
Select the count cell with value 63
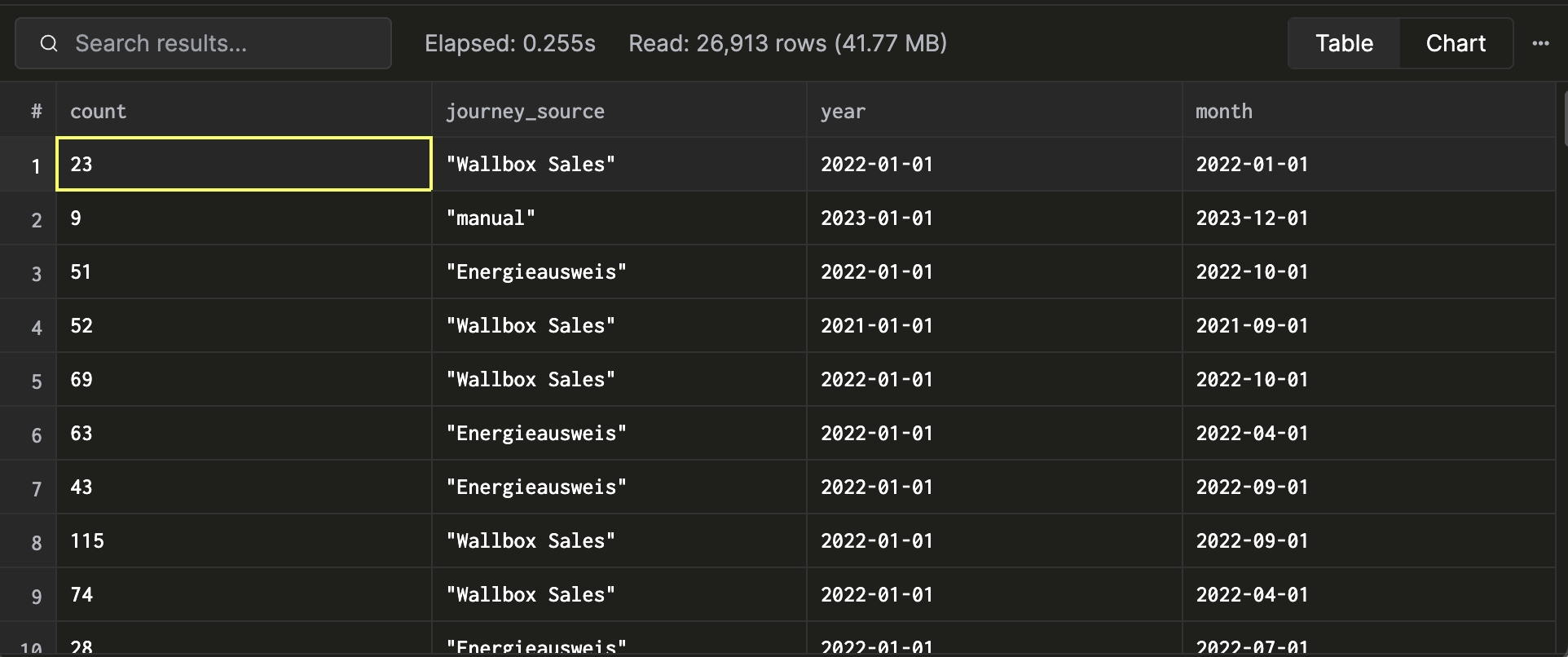click(x=244, y=433)
